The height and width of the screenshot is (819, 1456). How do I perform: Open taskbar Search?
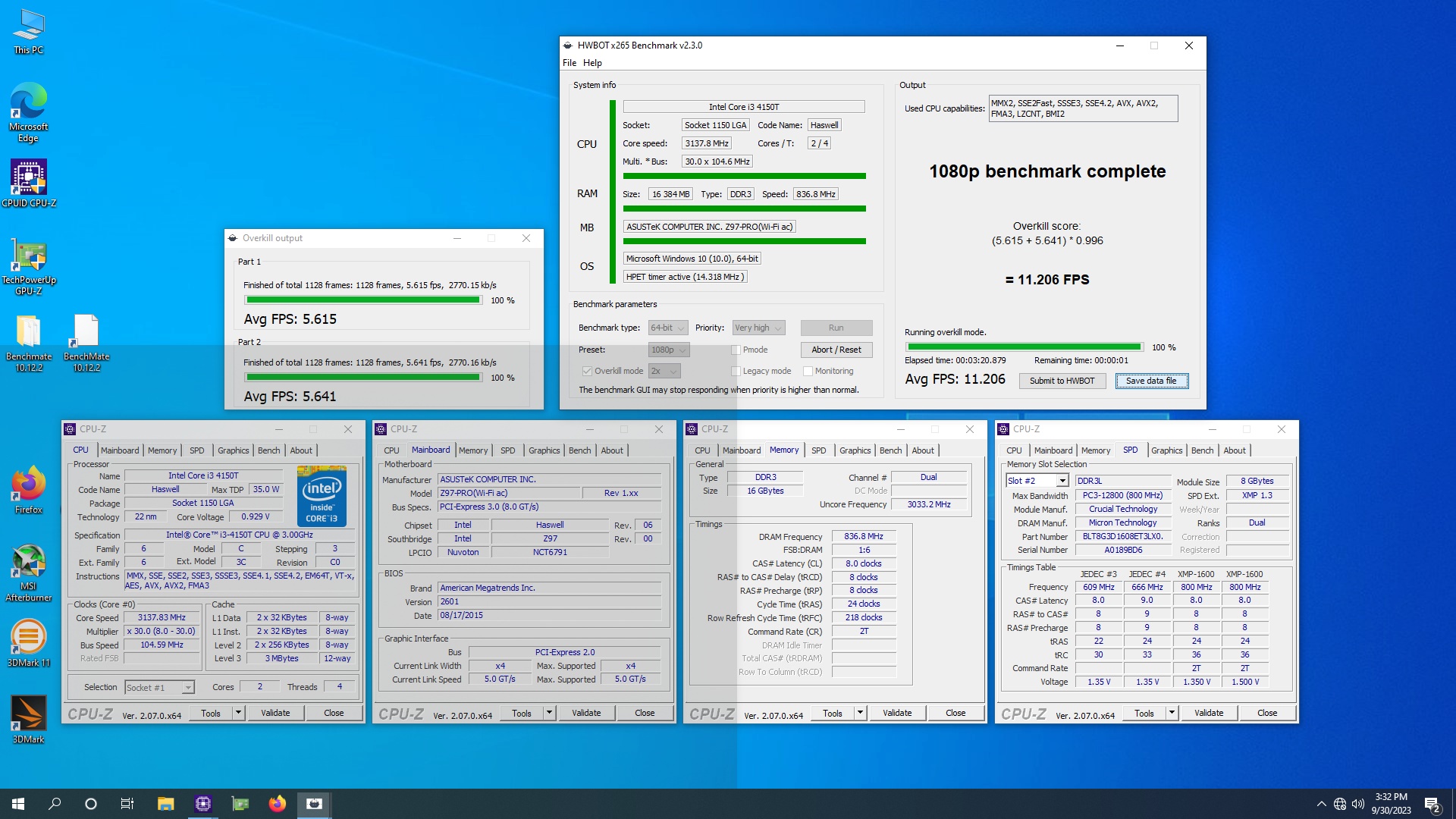click(x=55, y=804)
